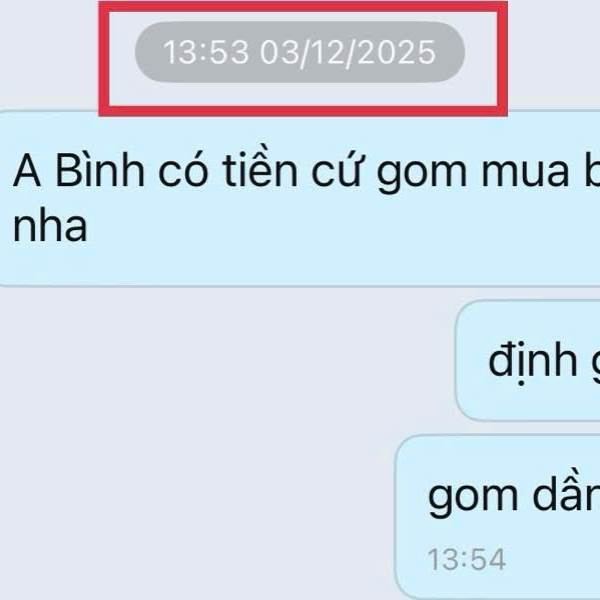
Task: Click the 13:54 message timestamp
Action: pos(467,559)
